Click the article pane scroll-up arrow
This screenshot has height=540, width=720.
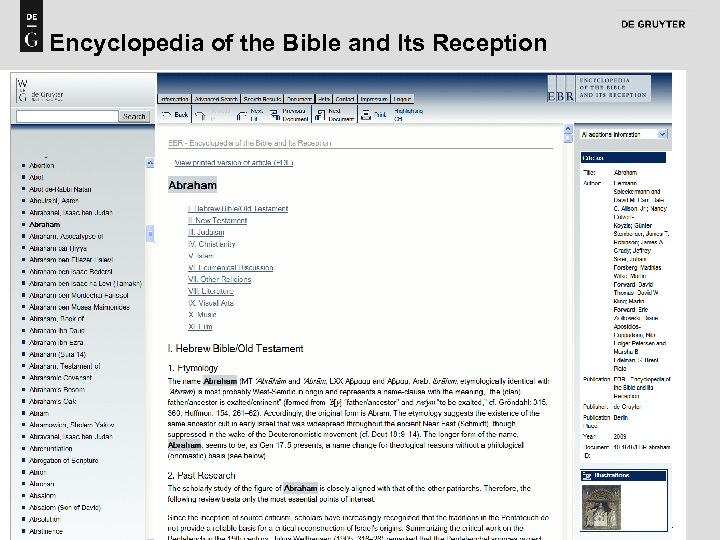(568, 129)
